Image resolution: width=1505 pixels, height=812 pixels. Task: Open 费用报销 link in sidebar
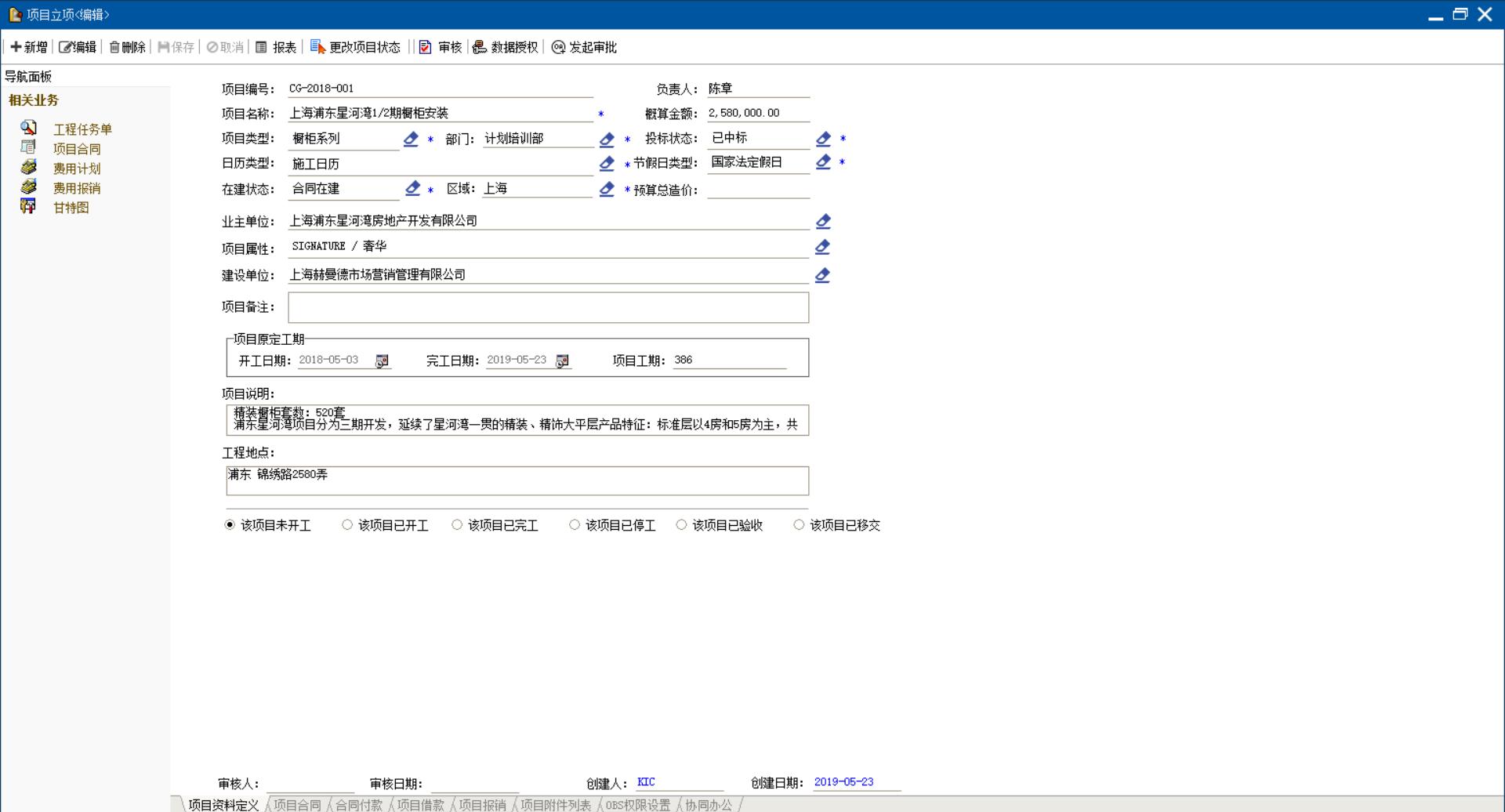click(76, 188)
